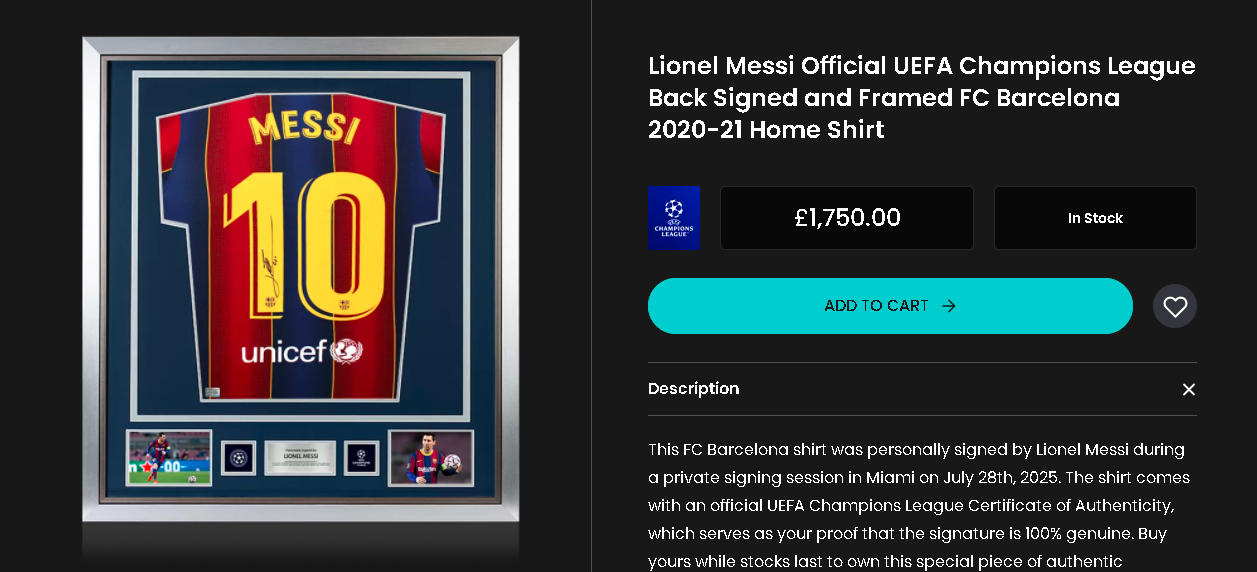Add the product to the wishlist with the heart icon
The height and width of the screenshot is (572, 1257).
tap(1175, 306)
